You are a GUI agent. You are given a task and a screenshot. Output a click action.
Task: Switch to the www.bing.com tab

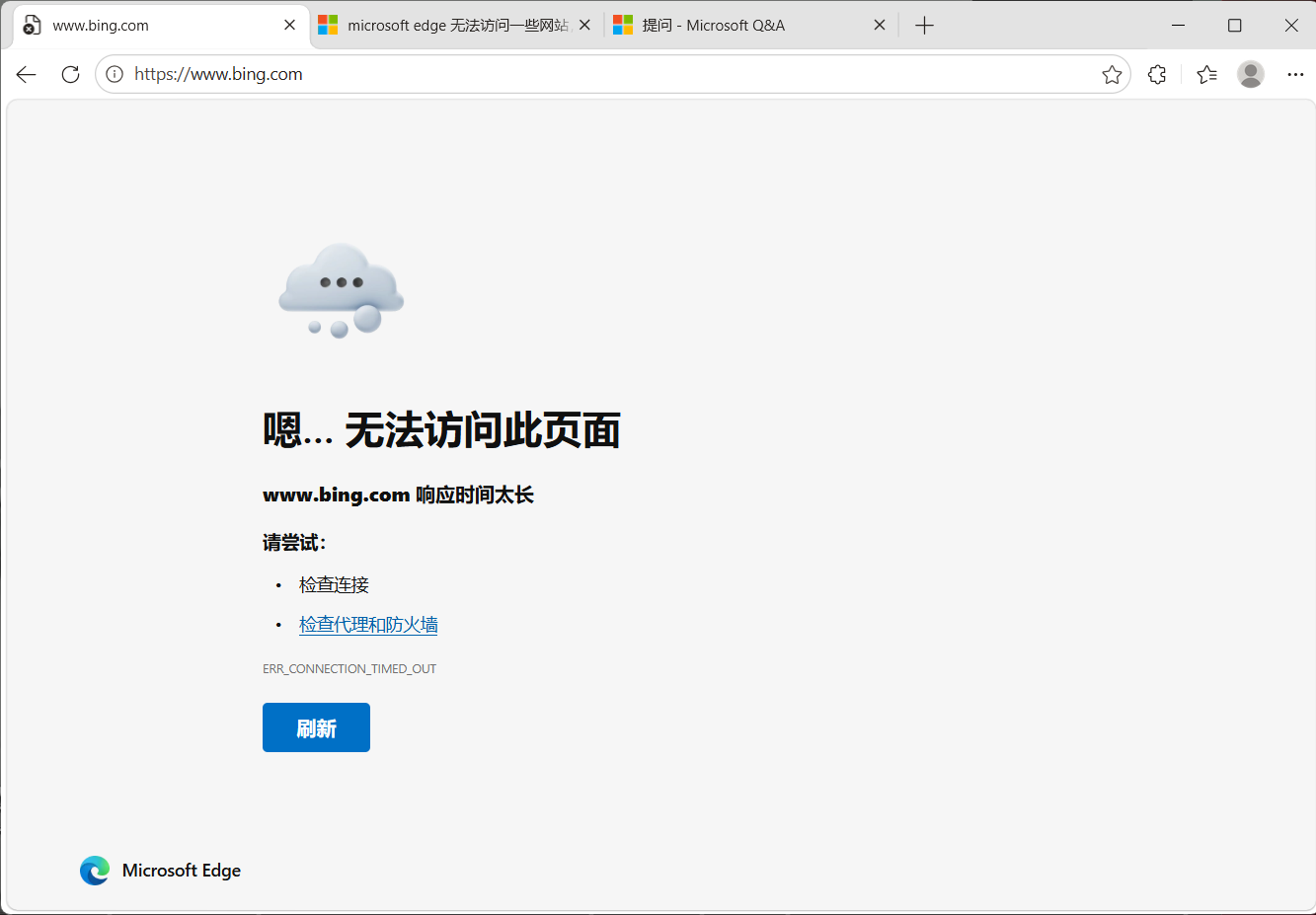click(161, 26)
